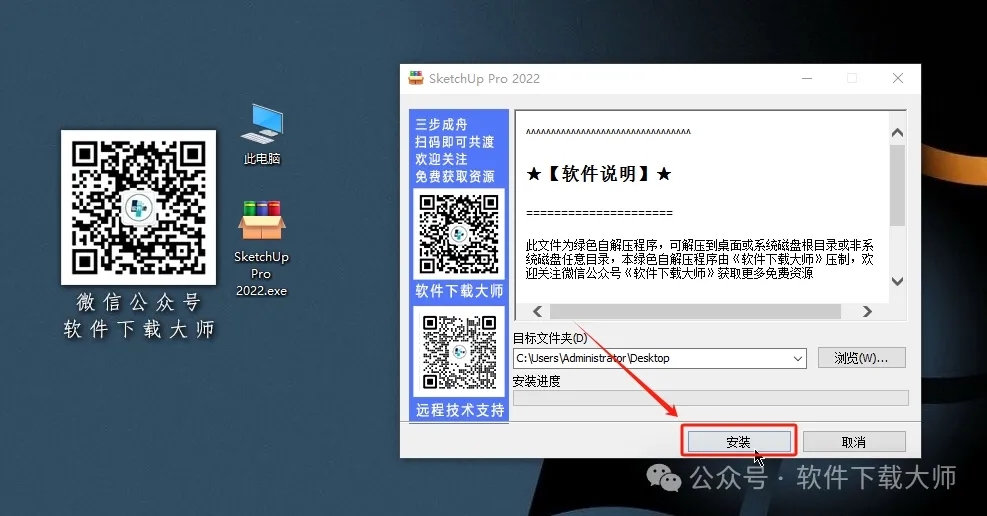The width and height of the screenshot is (987, 516).
Task: Click the 软件下载大师 QR code in sidebar
Action: pyautogui.click(x=459, y=233)
